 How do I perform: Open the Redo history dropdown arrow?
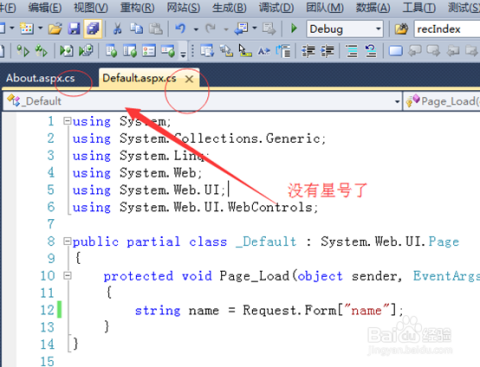[x=226, y=29]
